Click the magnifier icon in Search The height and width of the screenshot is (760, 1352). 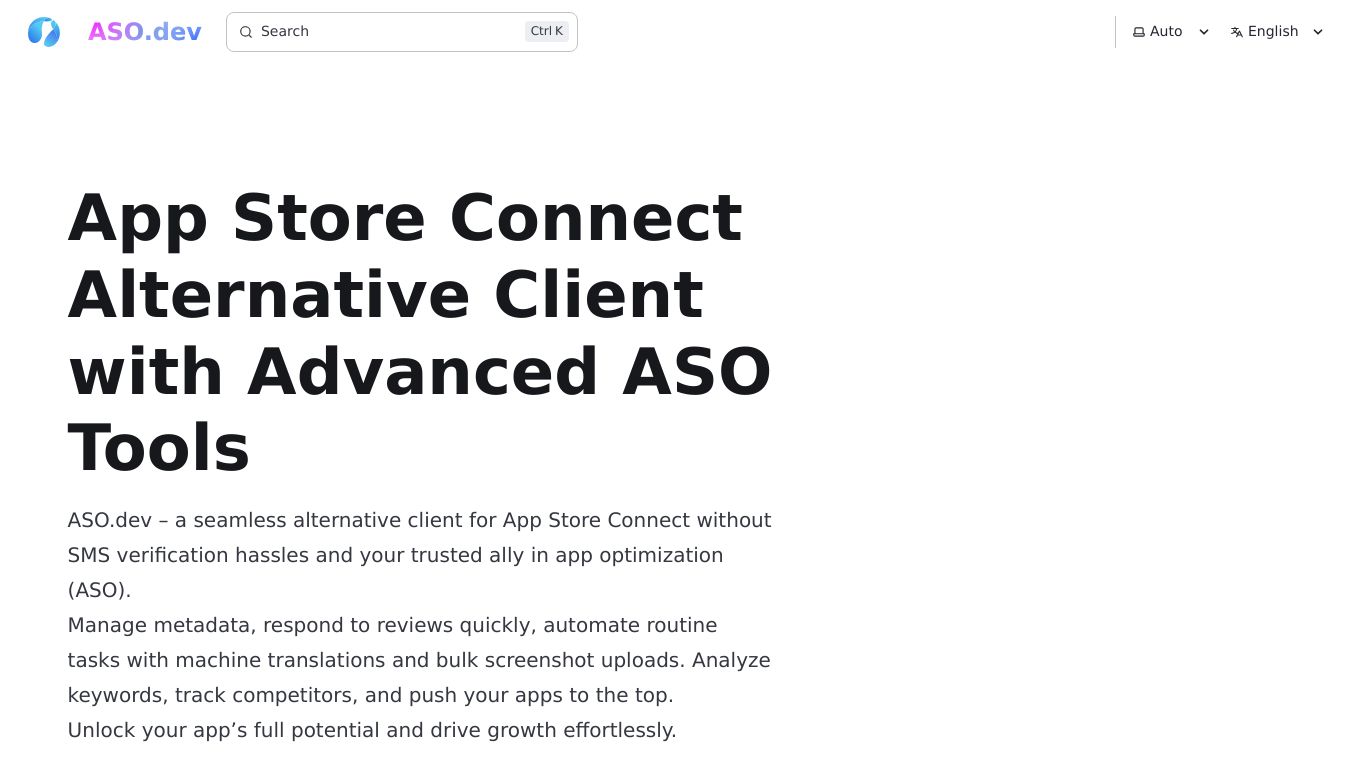(x=246, y=32)
